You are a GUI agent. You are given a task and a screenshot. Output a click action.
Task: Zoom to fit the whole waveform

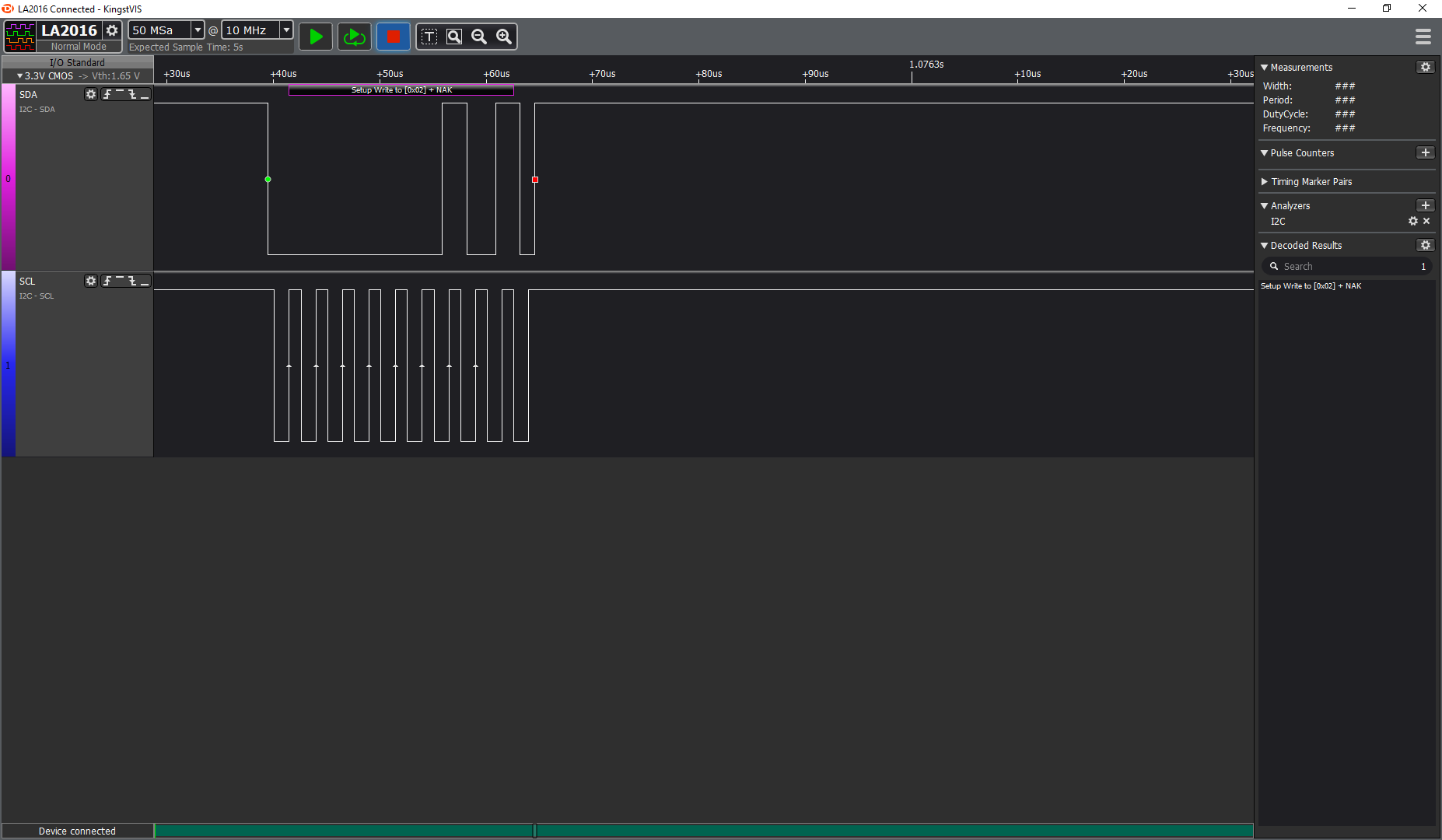point(454,37)
